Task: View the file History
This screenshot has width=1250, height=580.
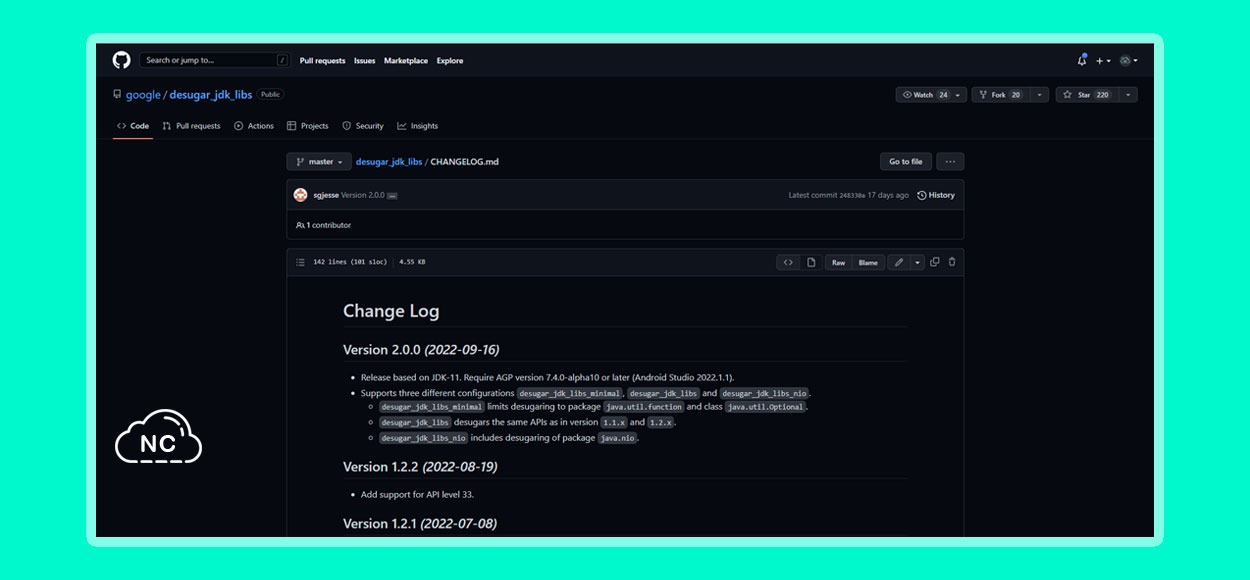Action: [x=936, y=195]
